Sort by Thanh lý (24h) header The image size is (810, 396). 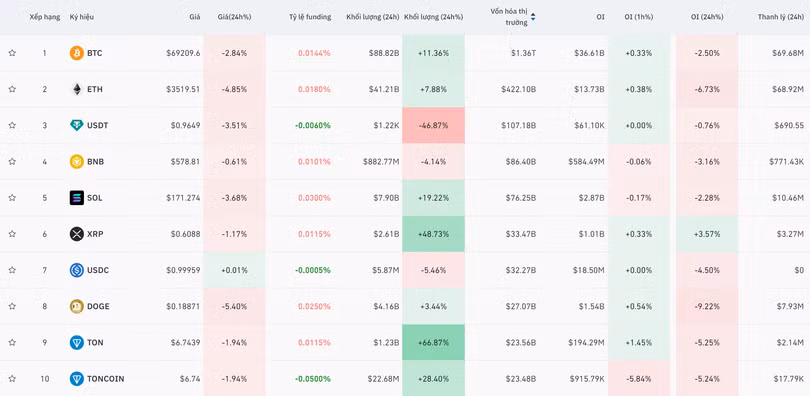pyautogui.click(x=781, y=17)
